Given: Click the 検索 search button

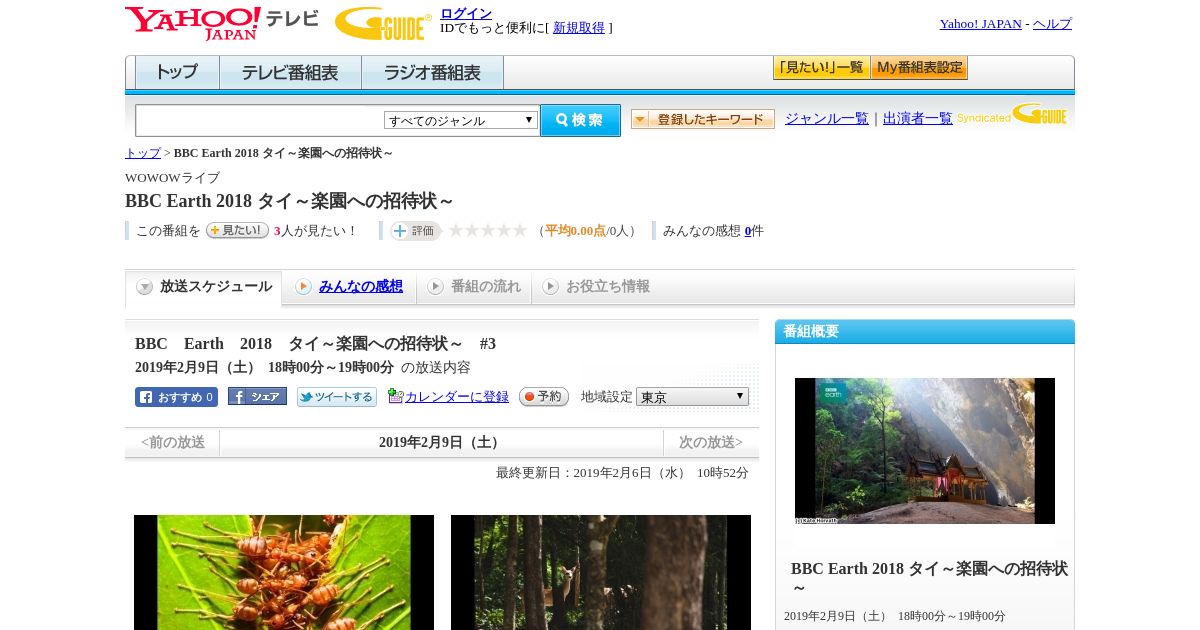Looking at the screenshot, I should pos(580,120).
